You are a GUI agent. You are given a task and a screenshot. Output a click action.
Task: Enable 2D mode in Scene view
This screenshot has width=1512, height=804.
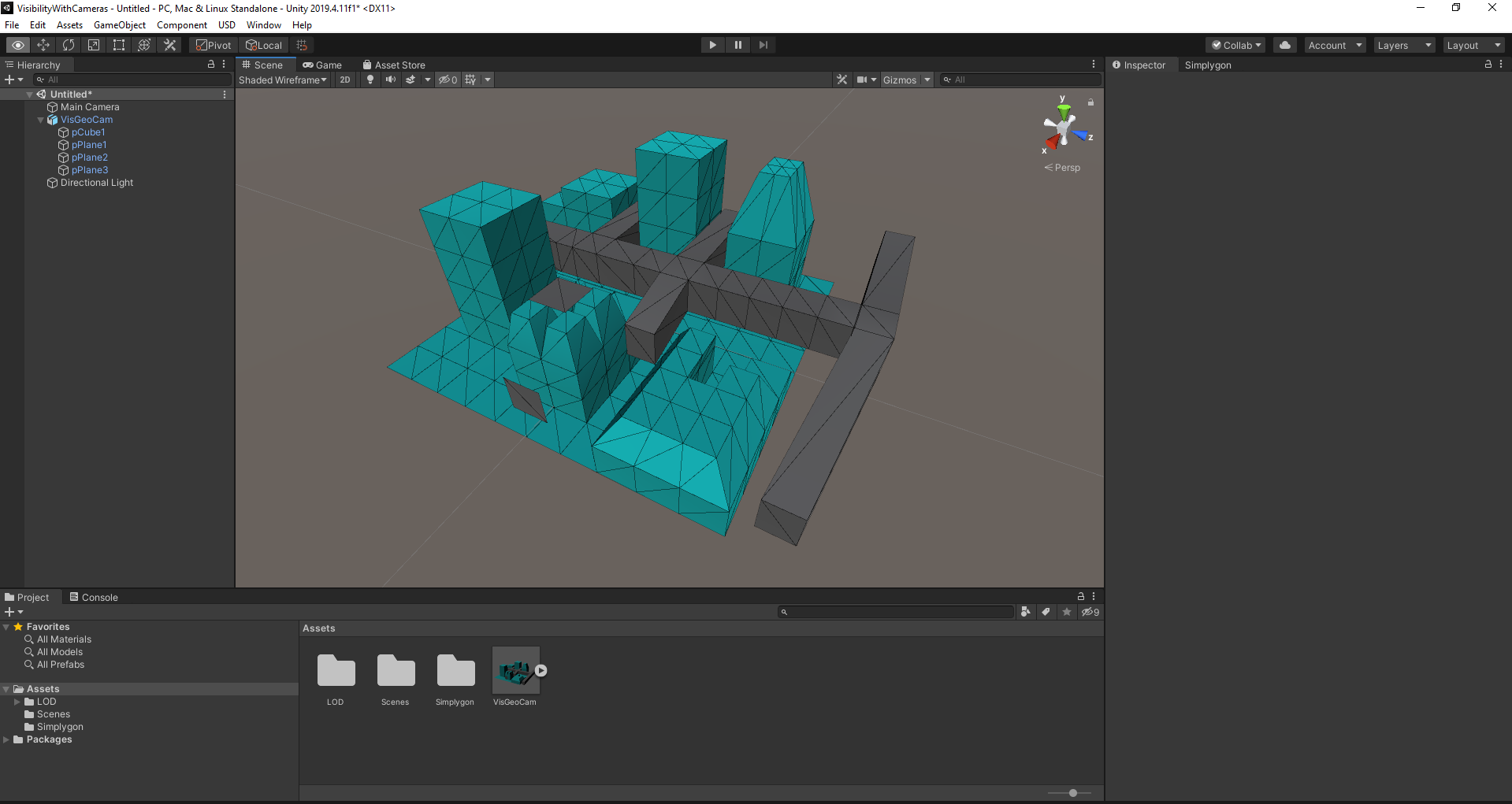pyautogui.click(x=345, y=80)
